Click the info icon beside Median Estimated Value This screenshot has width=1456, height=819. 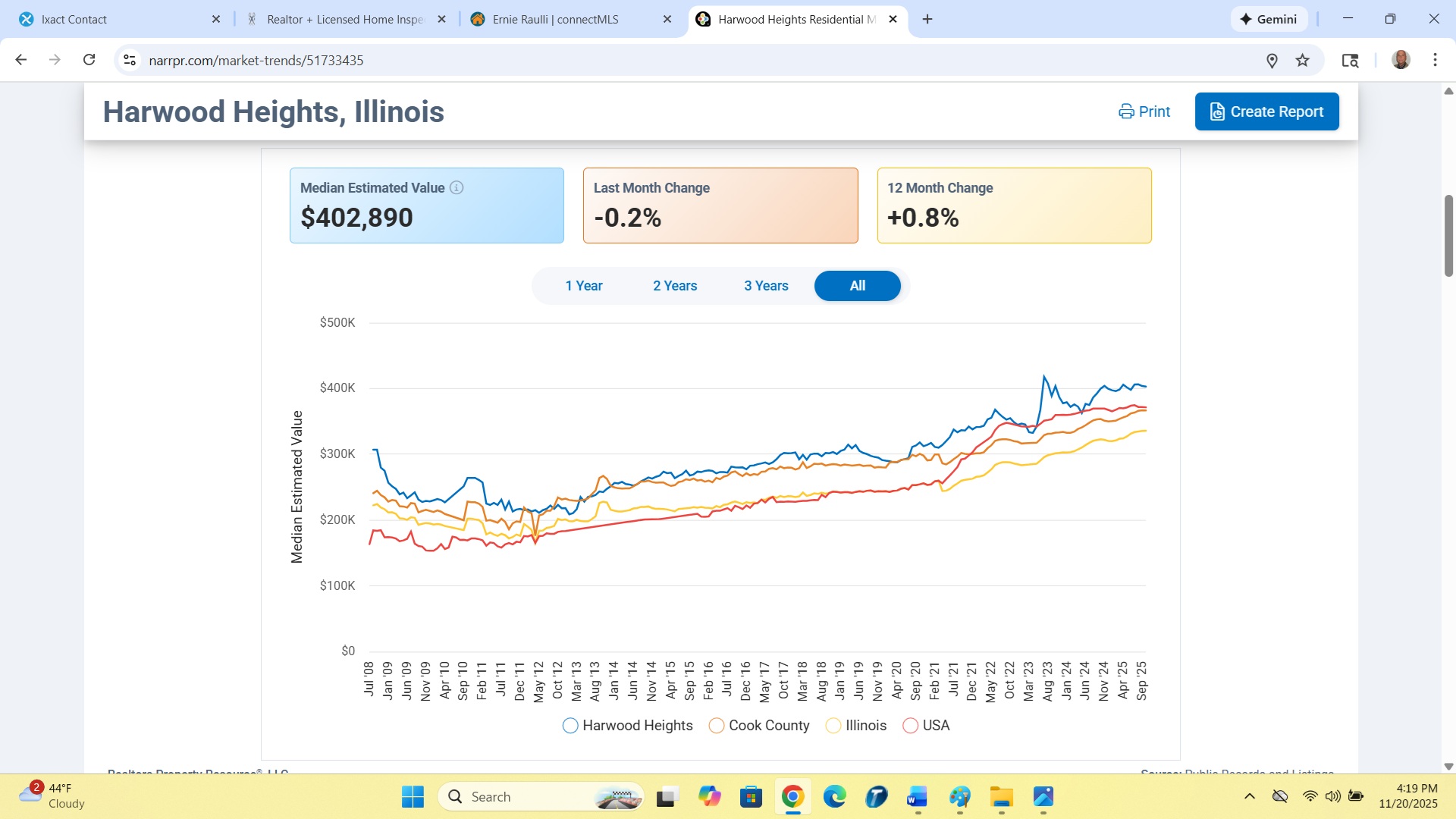[457, 187]
